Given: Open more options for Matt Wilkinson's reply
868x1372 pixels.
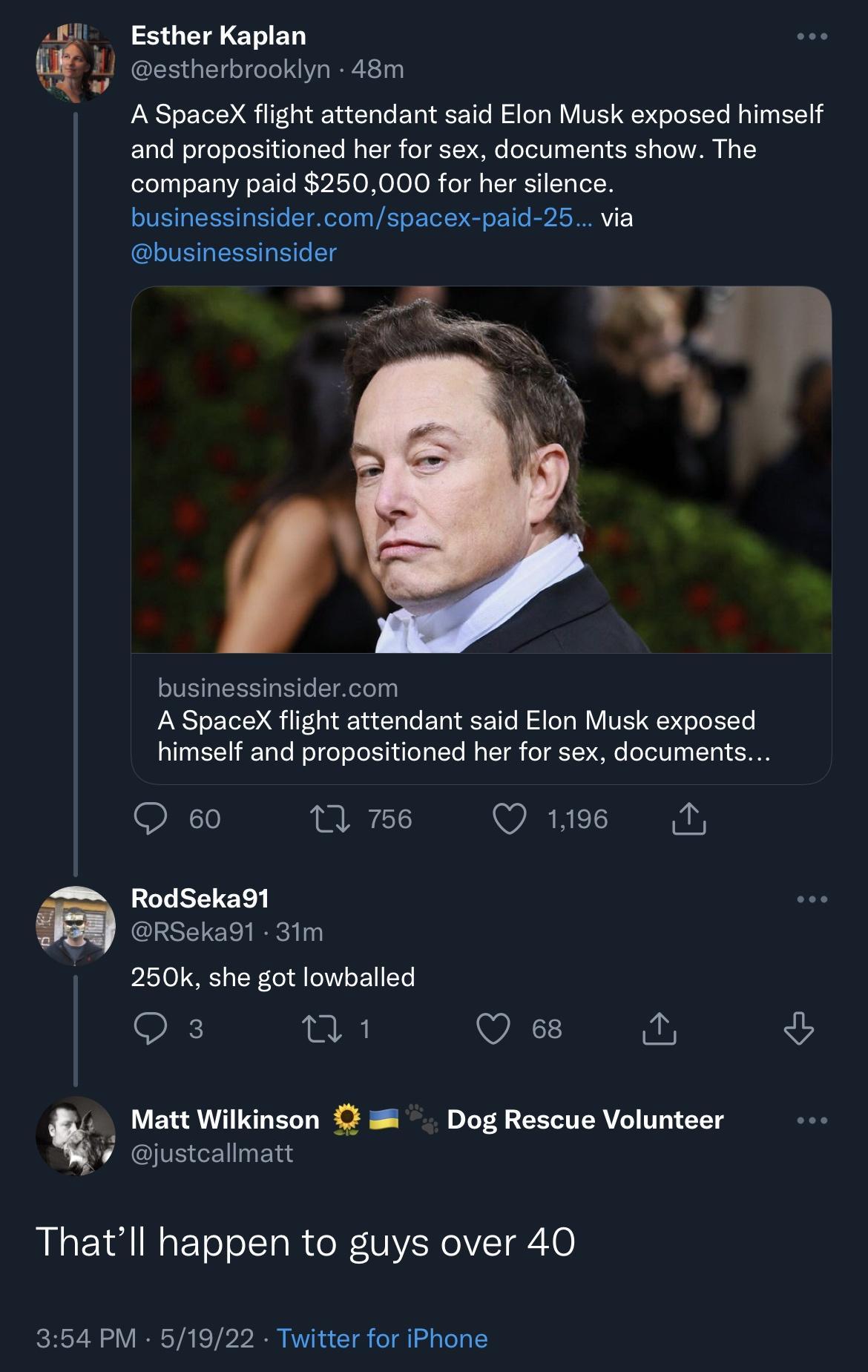Looking at the screenshot, I should (815, 1122).
